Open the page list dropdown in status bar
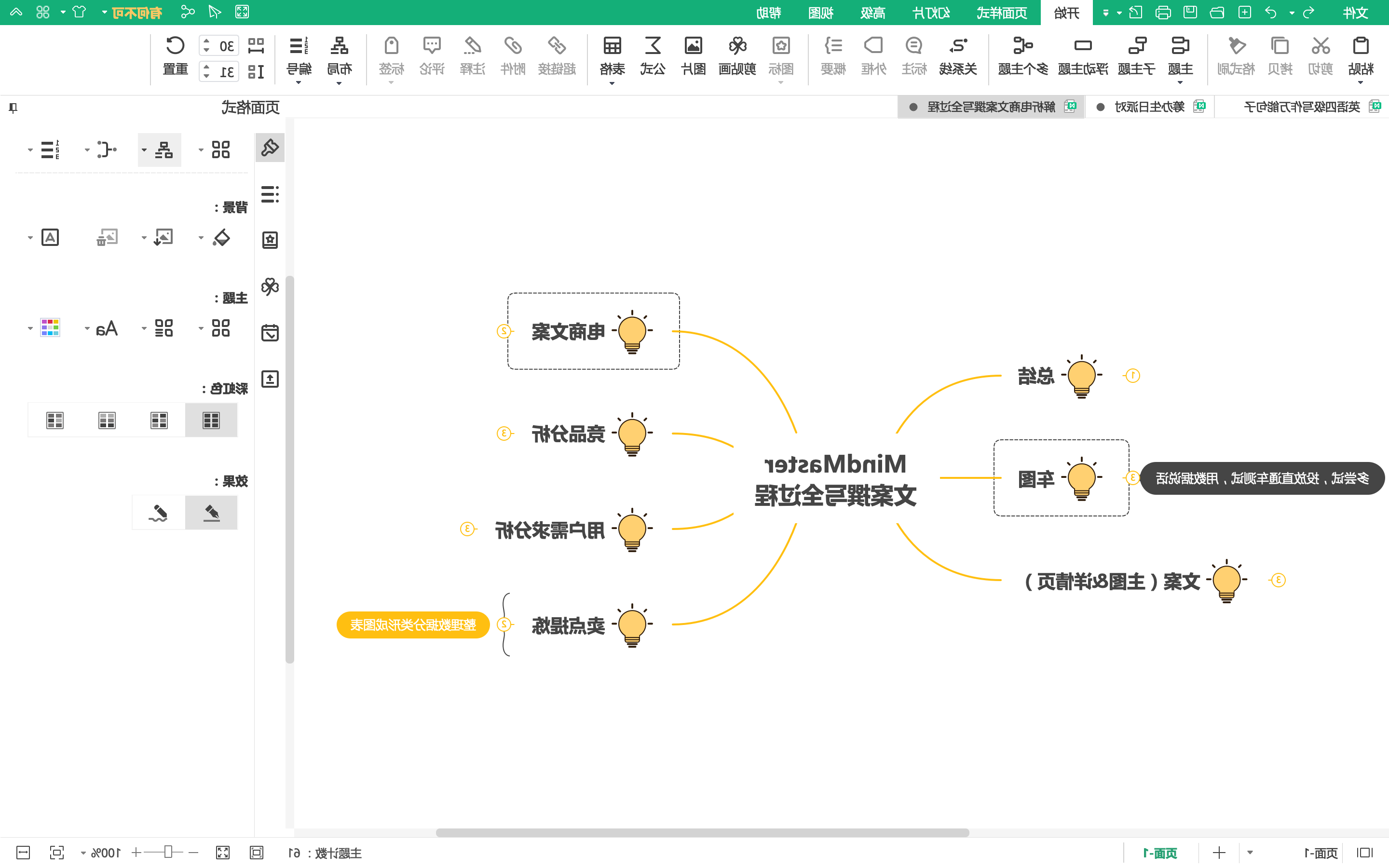Screen dimensions: 1389x868 [1250, 853]
